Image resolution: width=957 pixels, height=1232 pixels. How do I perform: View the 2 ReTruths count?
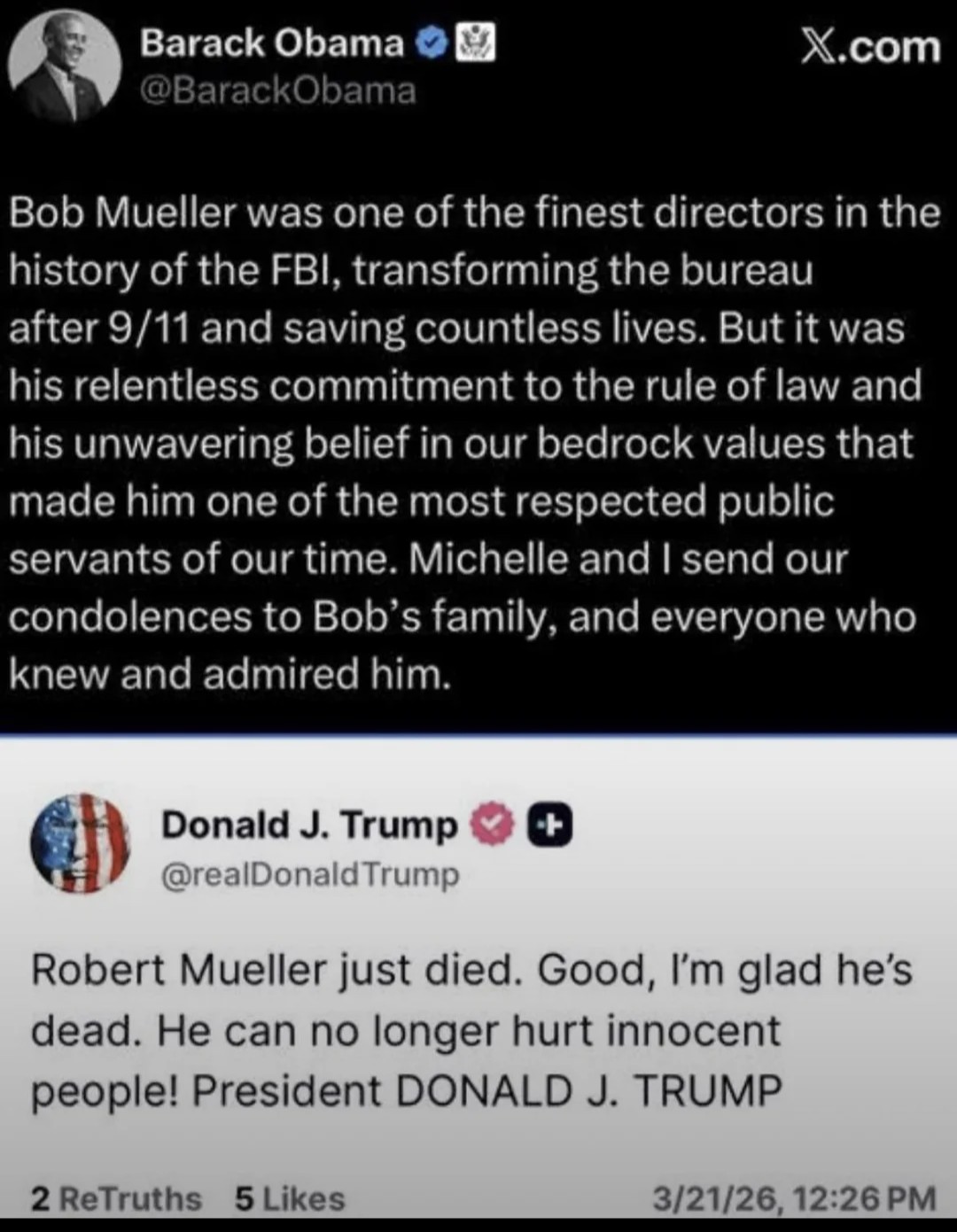pos(116,1198)
